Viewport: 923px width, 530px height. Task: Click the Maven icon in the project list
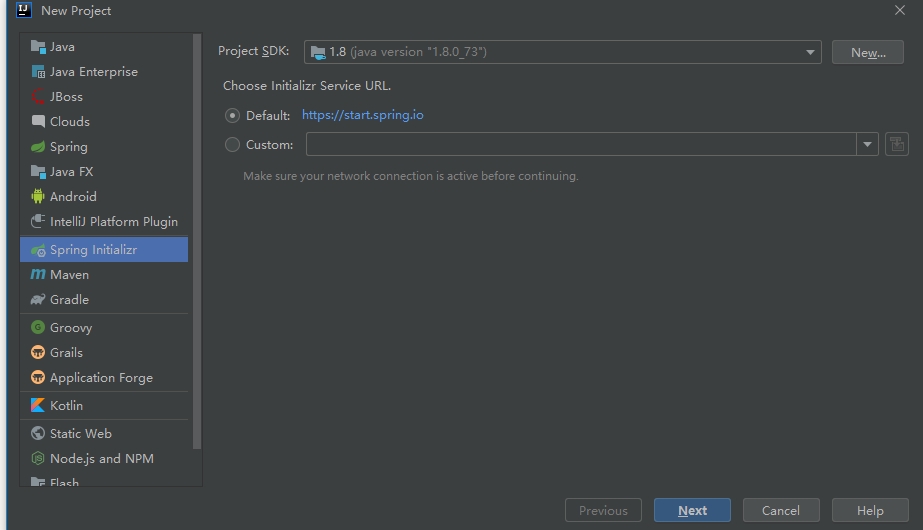click(x=38, y=275)
